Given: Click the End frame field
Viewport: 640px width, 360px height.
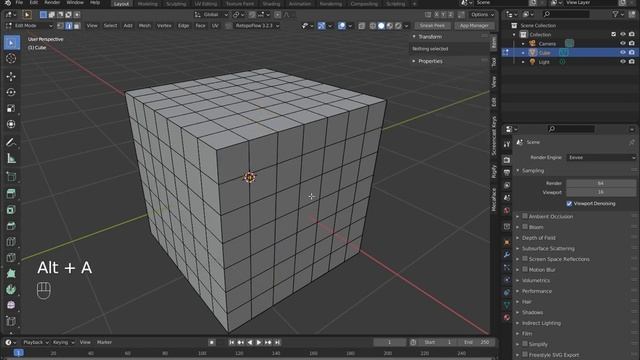Looking at the screenshot, I should (477, 342).
